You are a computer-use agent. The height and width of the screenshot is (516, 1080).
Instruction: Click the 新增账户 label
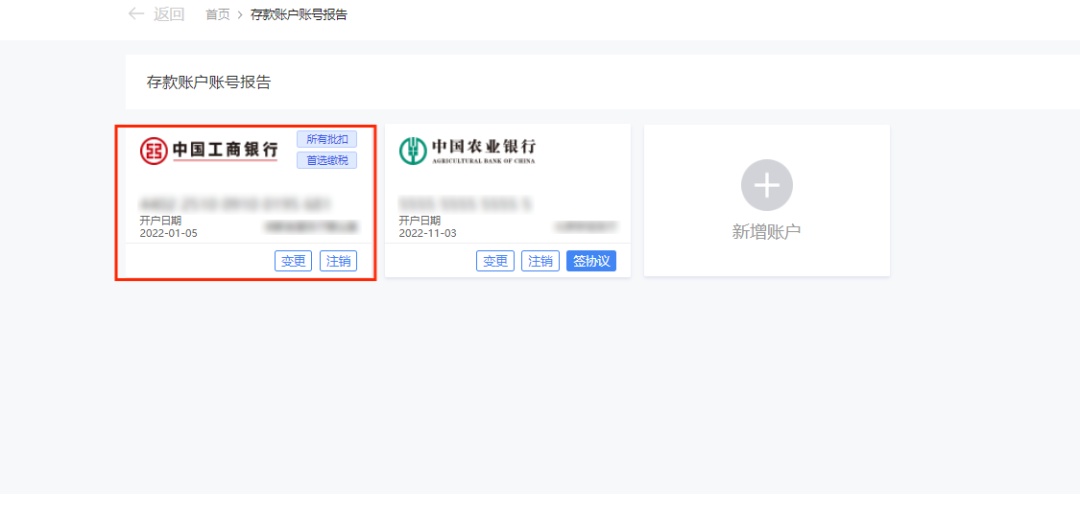[x=767, y=232]
